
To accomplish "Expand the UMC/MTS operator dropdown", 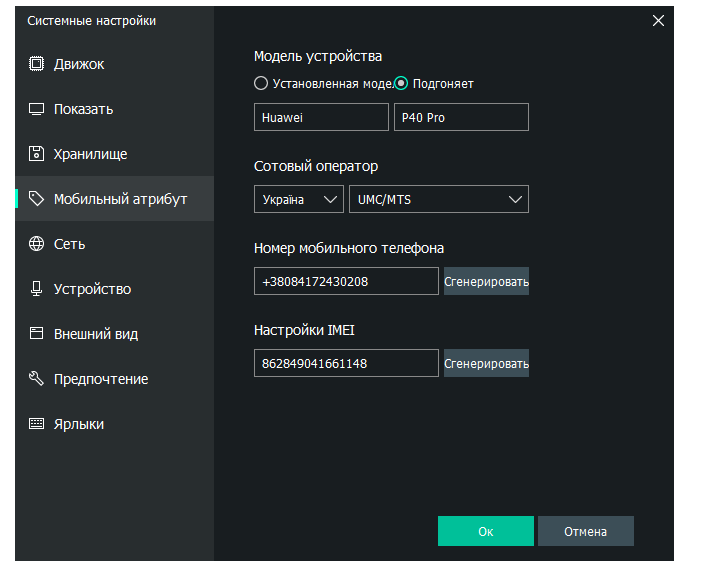I will (439, 199).
